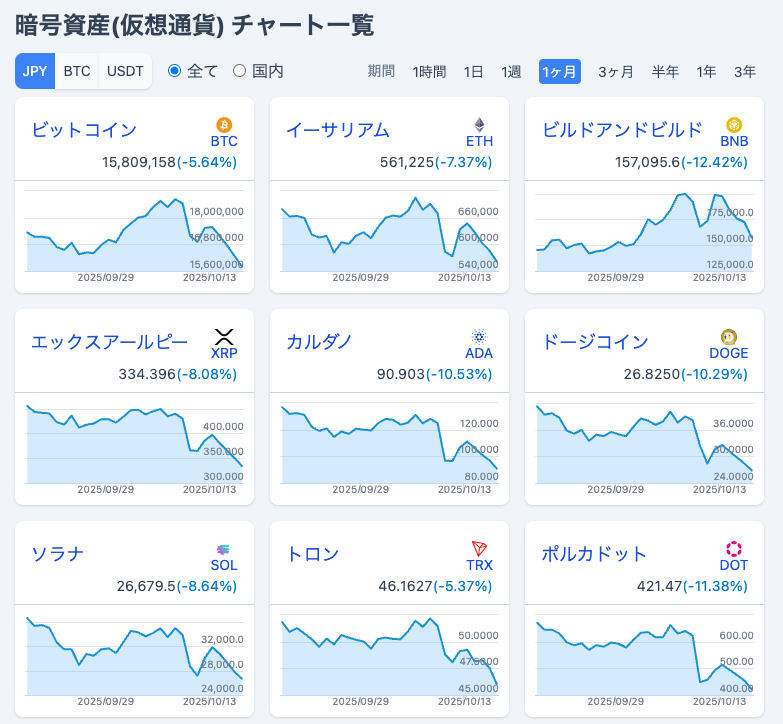Click the 期間 label
Screen dimensions: 783x724
[x=381, y=71]
